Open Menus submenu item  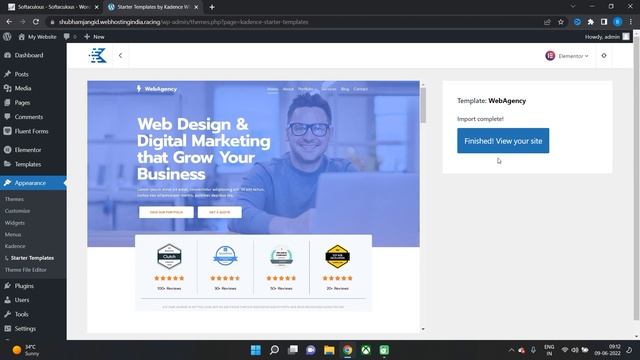point(13,234)
